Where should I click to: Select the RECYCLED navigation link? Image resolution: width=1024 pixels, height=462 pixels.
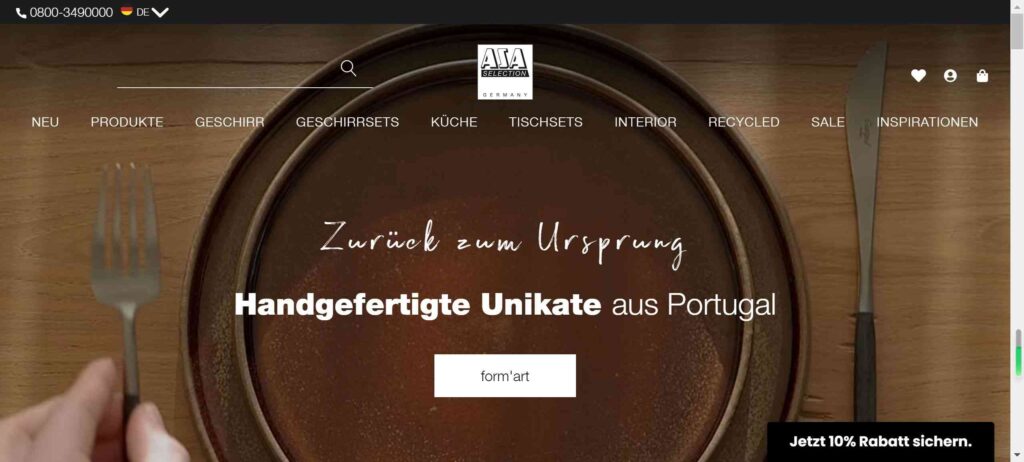pyautogui.click(x=744, y=122)
